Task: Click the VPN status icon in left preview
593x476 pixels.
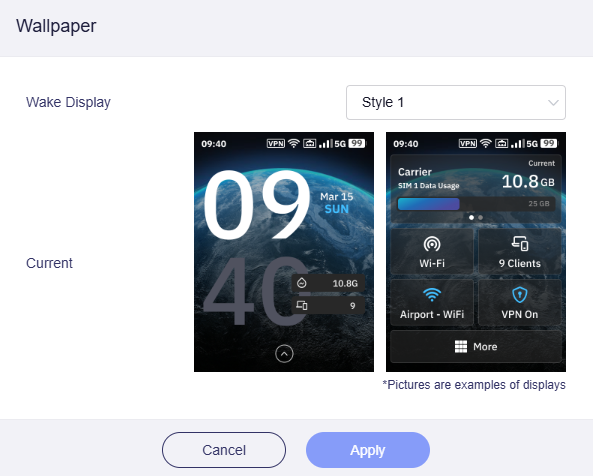Action: click(276, 144)
